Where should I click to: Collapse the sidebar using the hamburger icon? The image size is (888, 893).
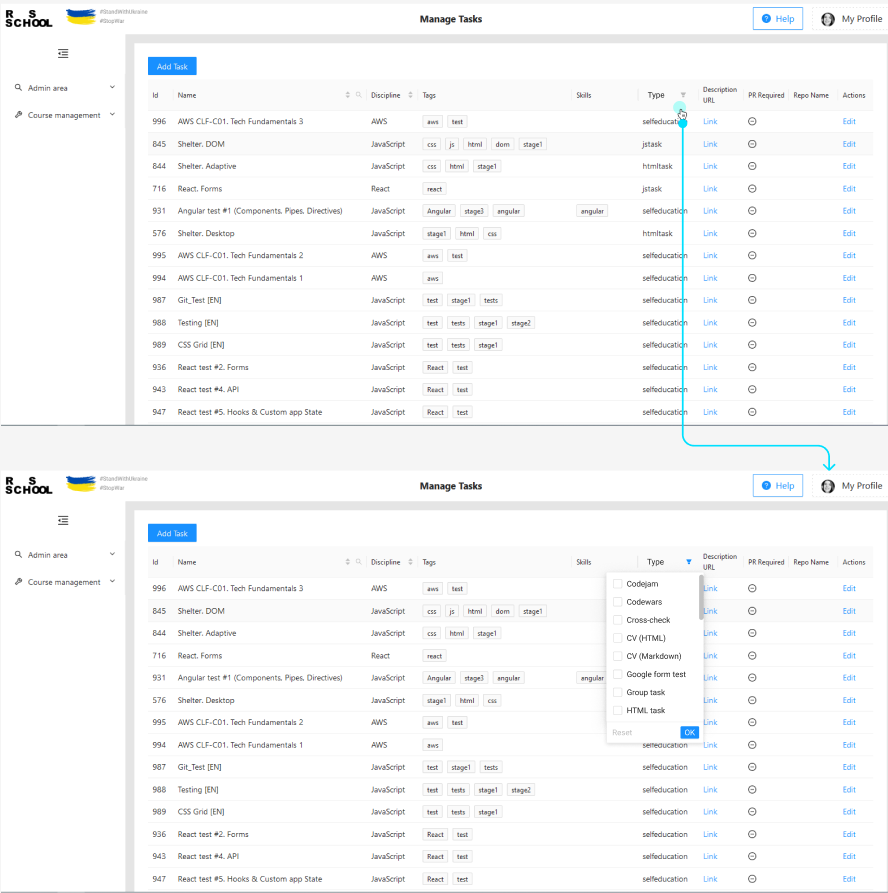click(63, 52)
